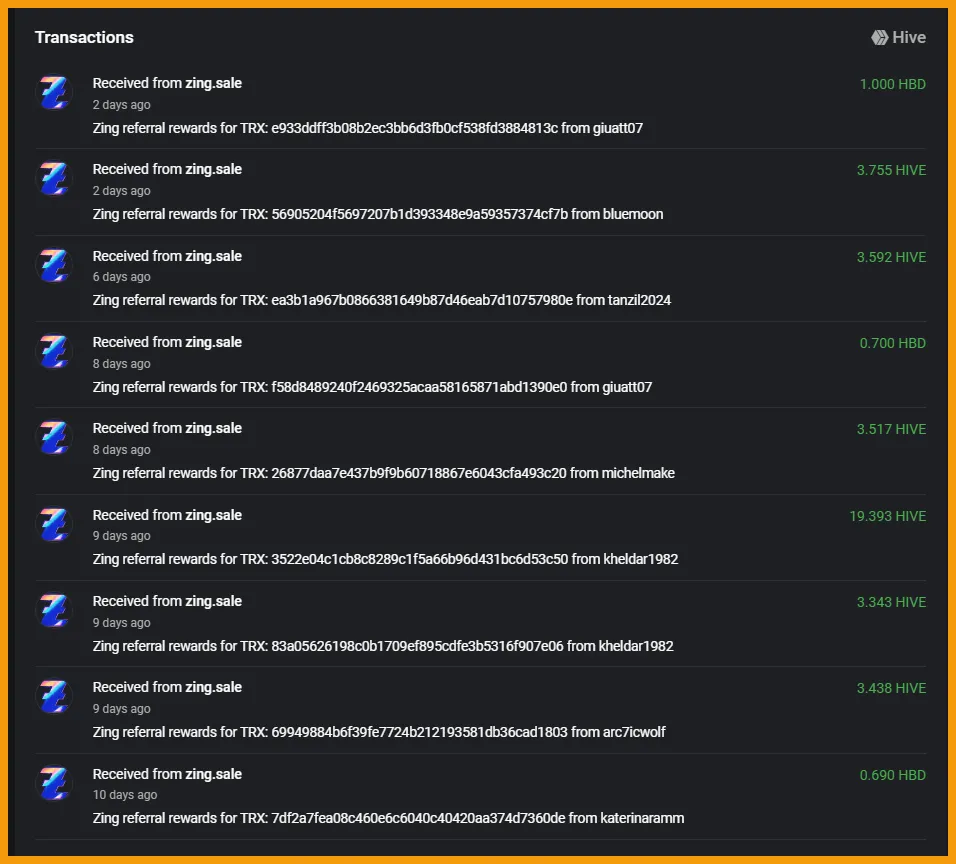
Task: Click the Transactions heading
Action: (x=84, y=38)
